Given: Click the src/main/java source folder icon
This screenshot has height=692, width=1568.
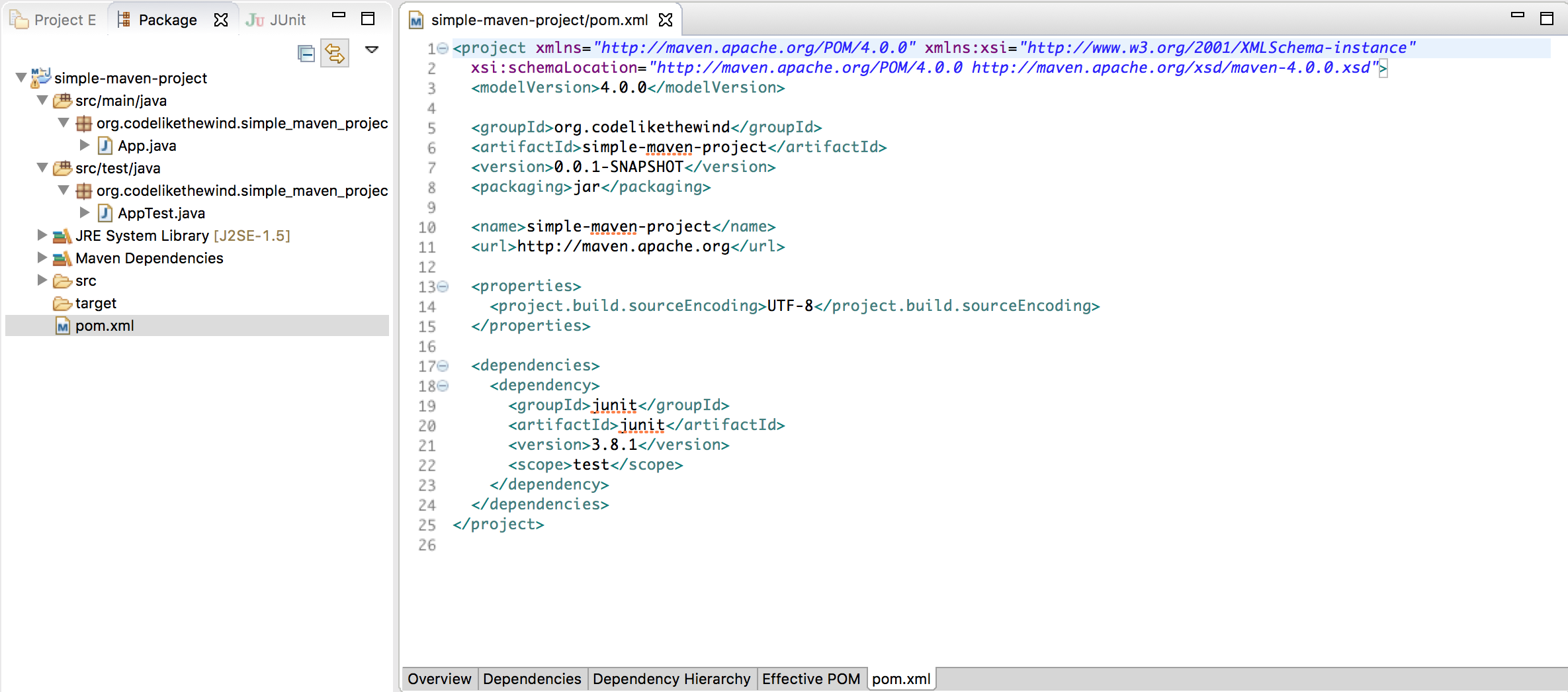Looking at the screenshot, I should click(x=62, y=101).
